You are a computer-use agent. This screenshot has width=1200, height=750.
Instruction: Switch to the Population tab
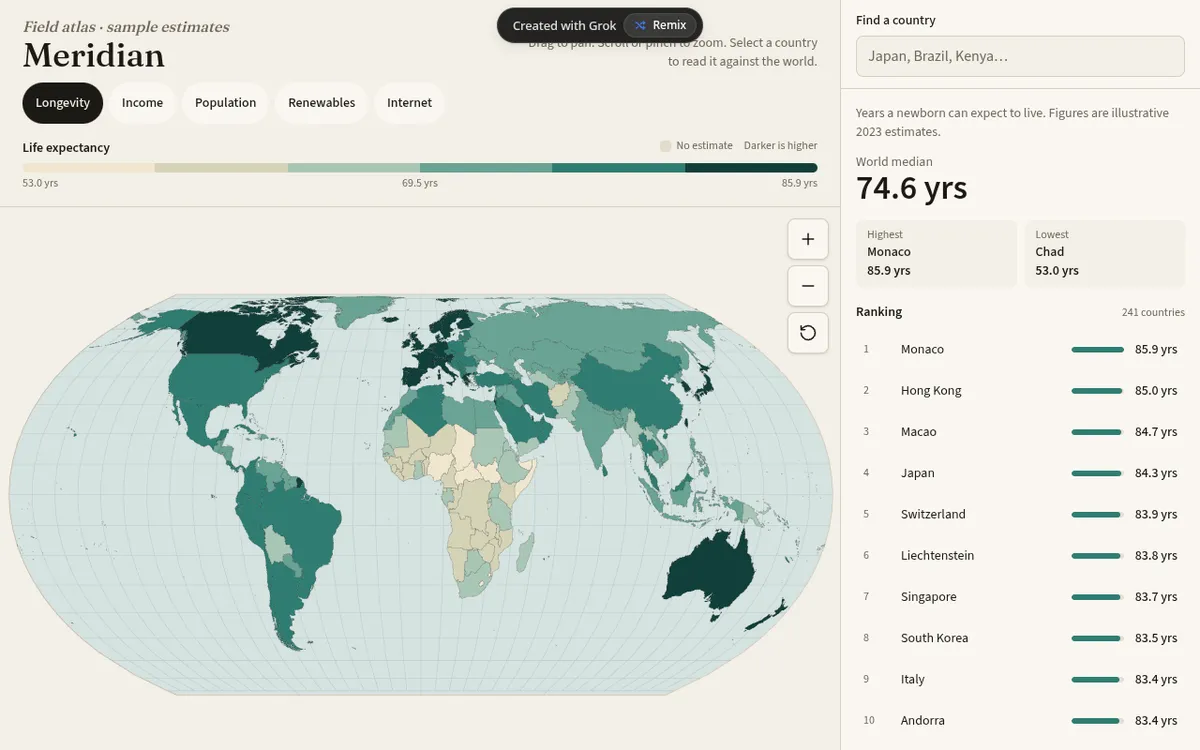click(x=225, y=103)
